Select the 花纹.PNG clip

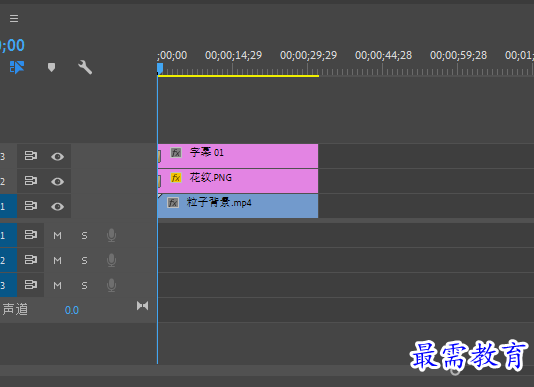(238, 181)
